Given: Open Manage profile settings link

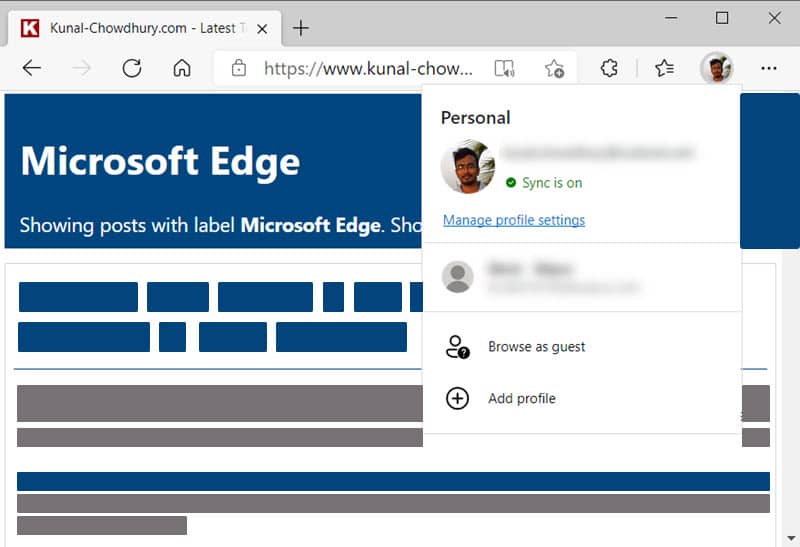Looking at the screenshot, I should (x=514, y=220).
